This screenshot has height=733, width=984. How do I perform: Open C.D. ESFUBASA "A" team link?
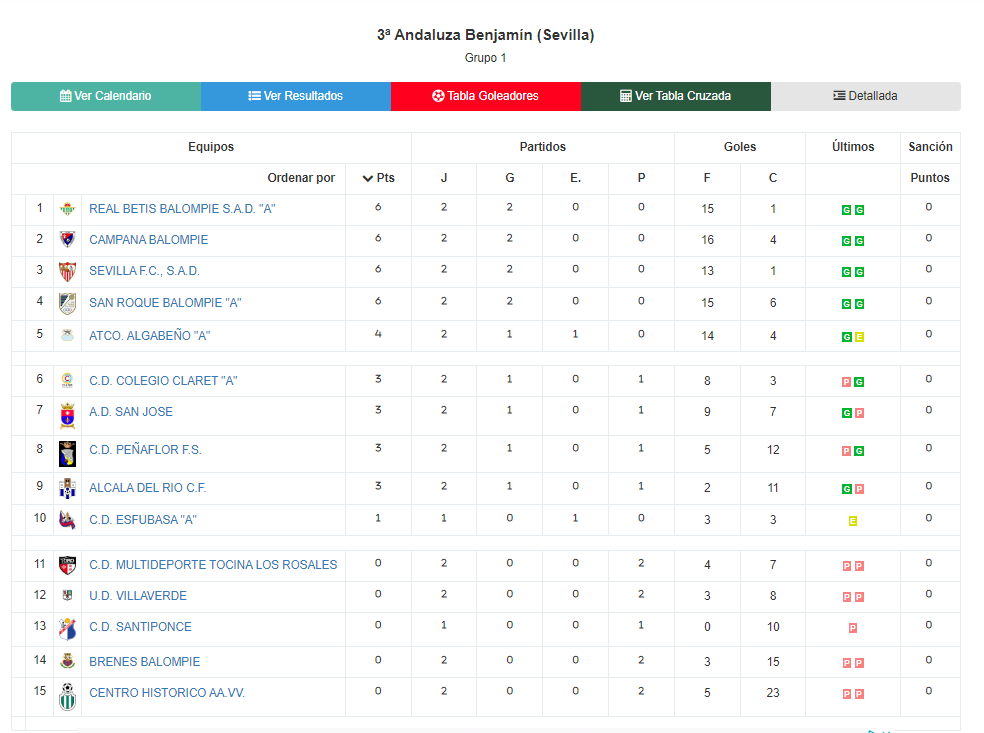coord(143,520)
